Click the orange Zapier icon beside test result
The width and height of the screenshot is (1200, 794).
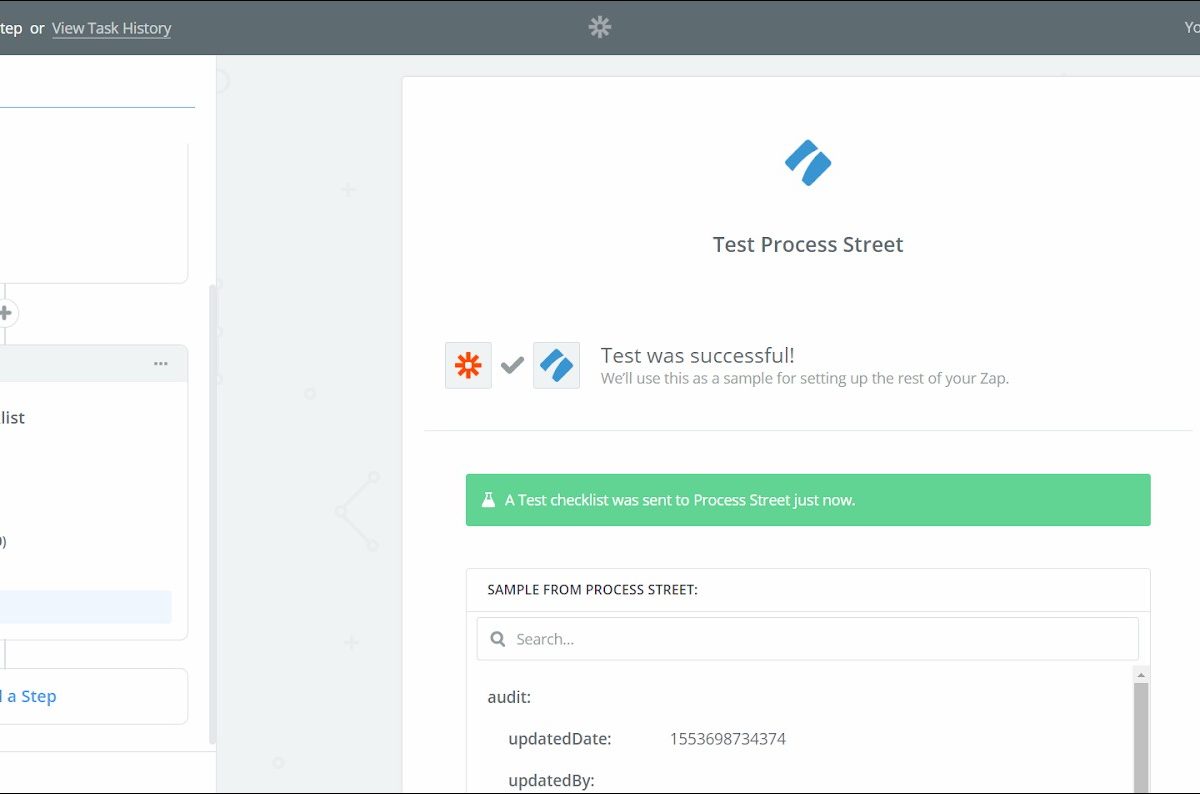click(468, 366)
